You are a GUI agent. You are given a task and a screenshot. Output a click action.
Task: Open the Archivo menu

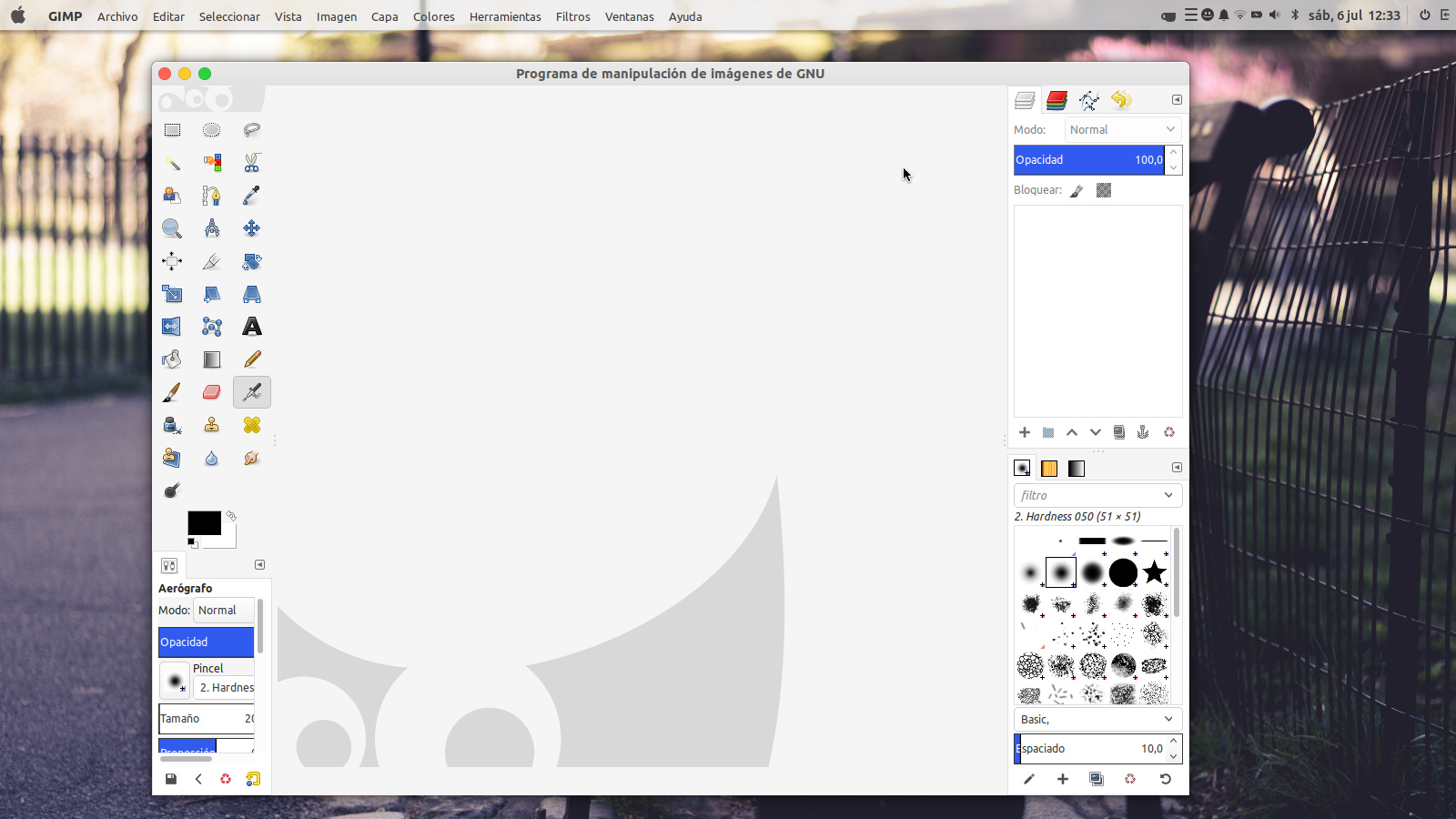pos(117,16)
